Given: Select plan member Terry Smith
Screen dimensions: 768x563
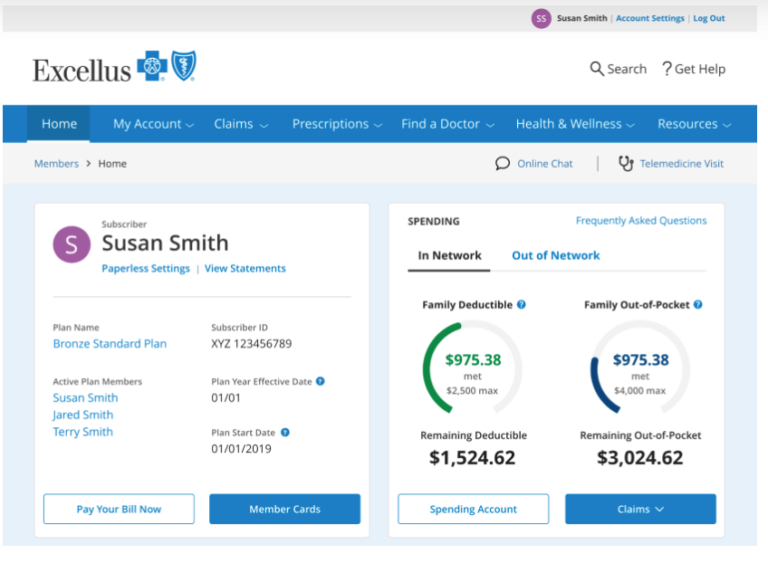Looking at the screenshot, I should tap(83, 432).
